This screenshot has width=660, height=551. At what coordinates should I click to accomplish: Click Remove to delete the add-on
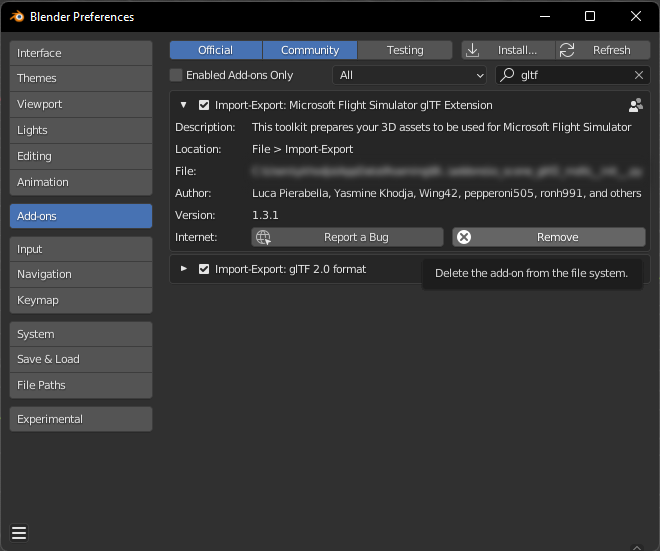[549, 237]
